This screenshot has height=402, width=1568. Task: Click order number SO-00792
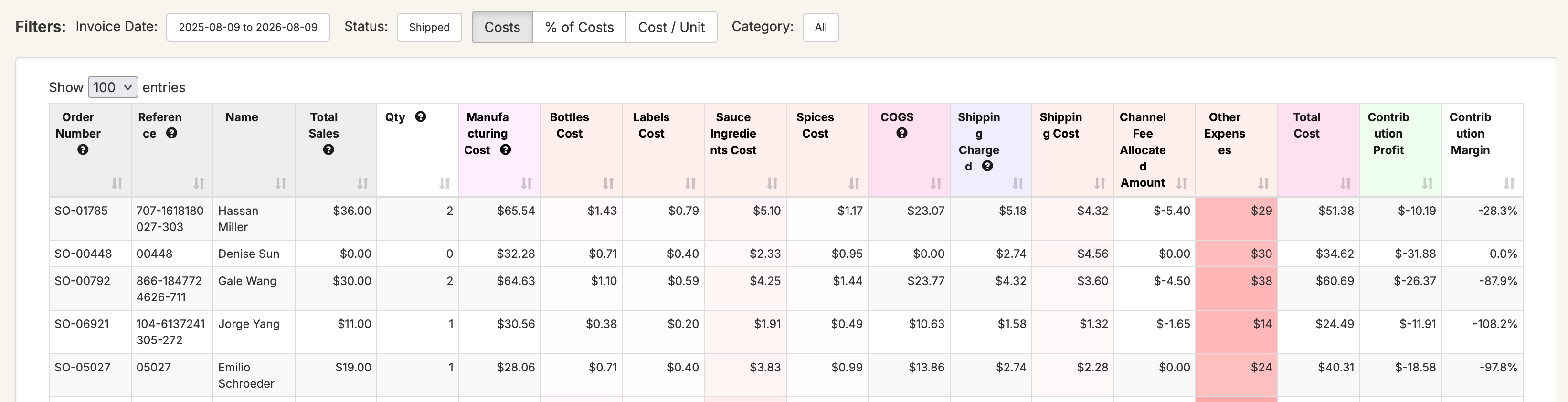[x=82, y=281]
